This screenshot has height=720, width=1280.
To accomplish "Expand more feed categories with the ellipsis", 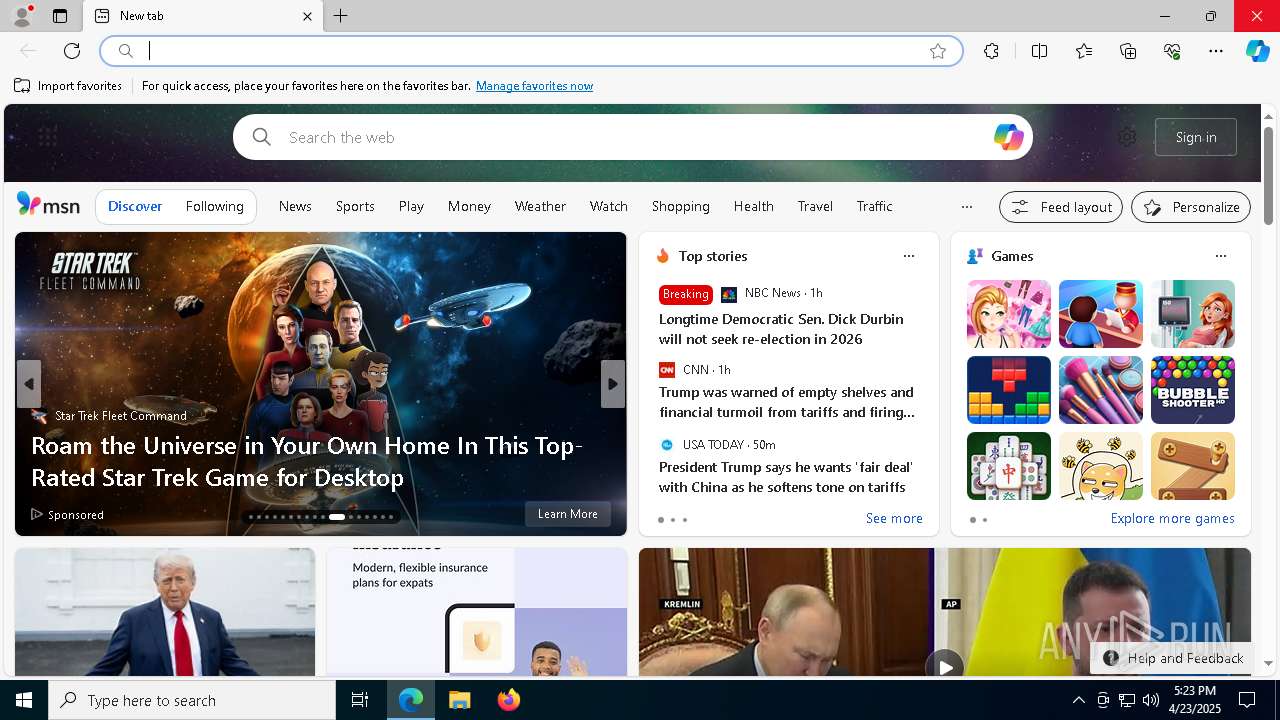I will coord(966,207).
